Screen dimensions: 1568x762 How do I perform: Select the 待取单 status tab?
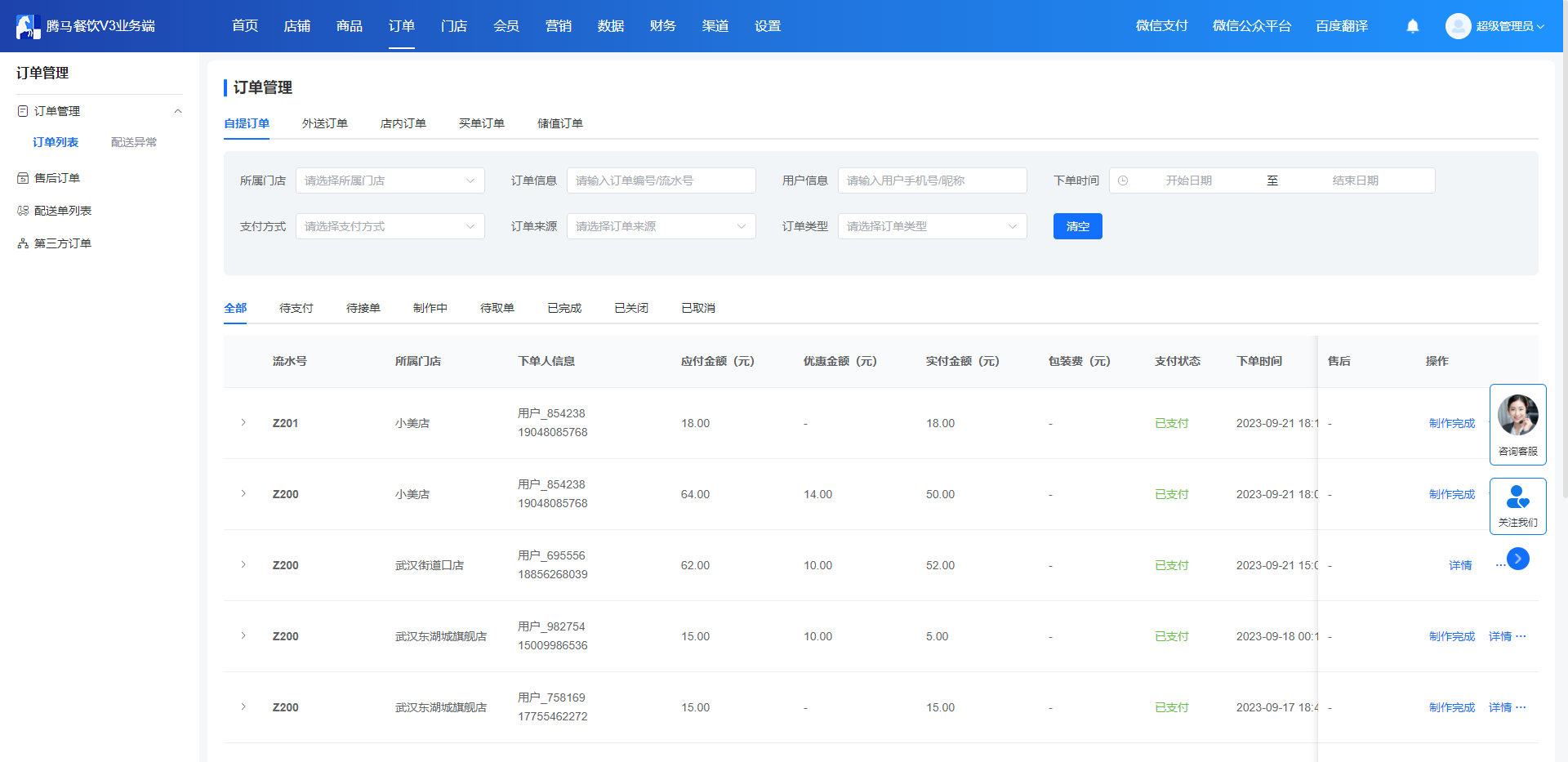coord(497,308)
